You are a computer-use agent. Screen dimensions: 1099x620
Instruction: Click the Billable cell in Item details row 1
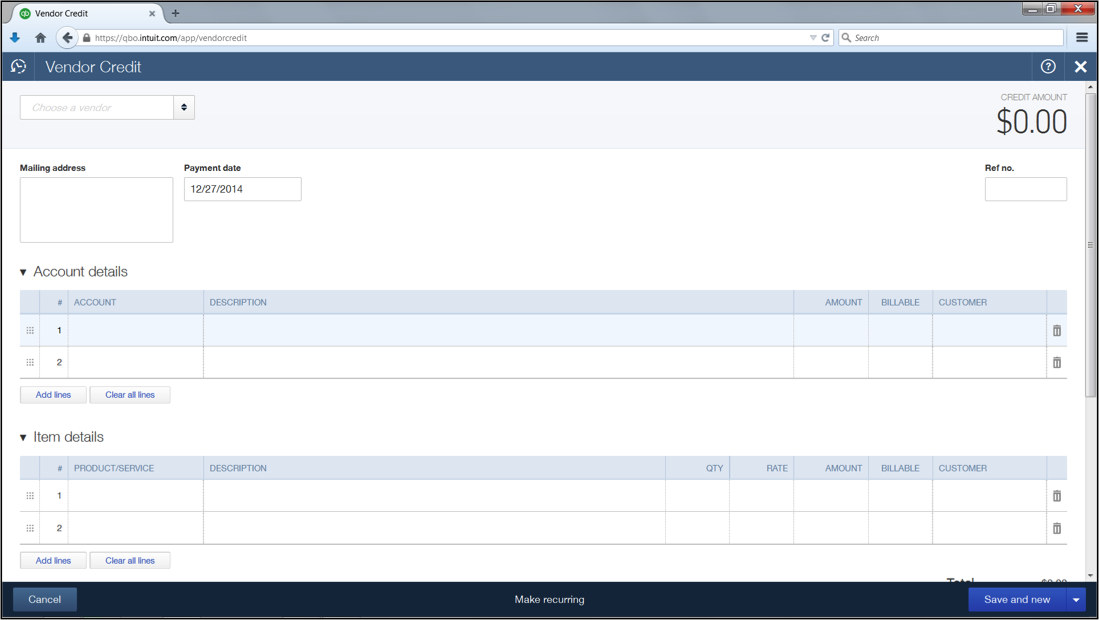901,495
